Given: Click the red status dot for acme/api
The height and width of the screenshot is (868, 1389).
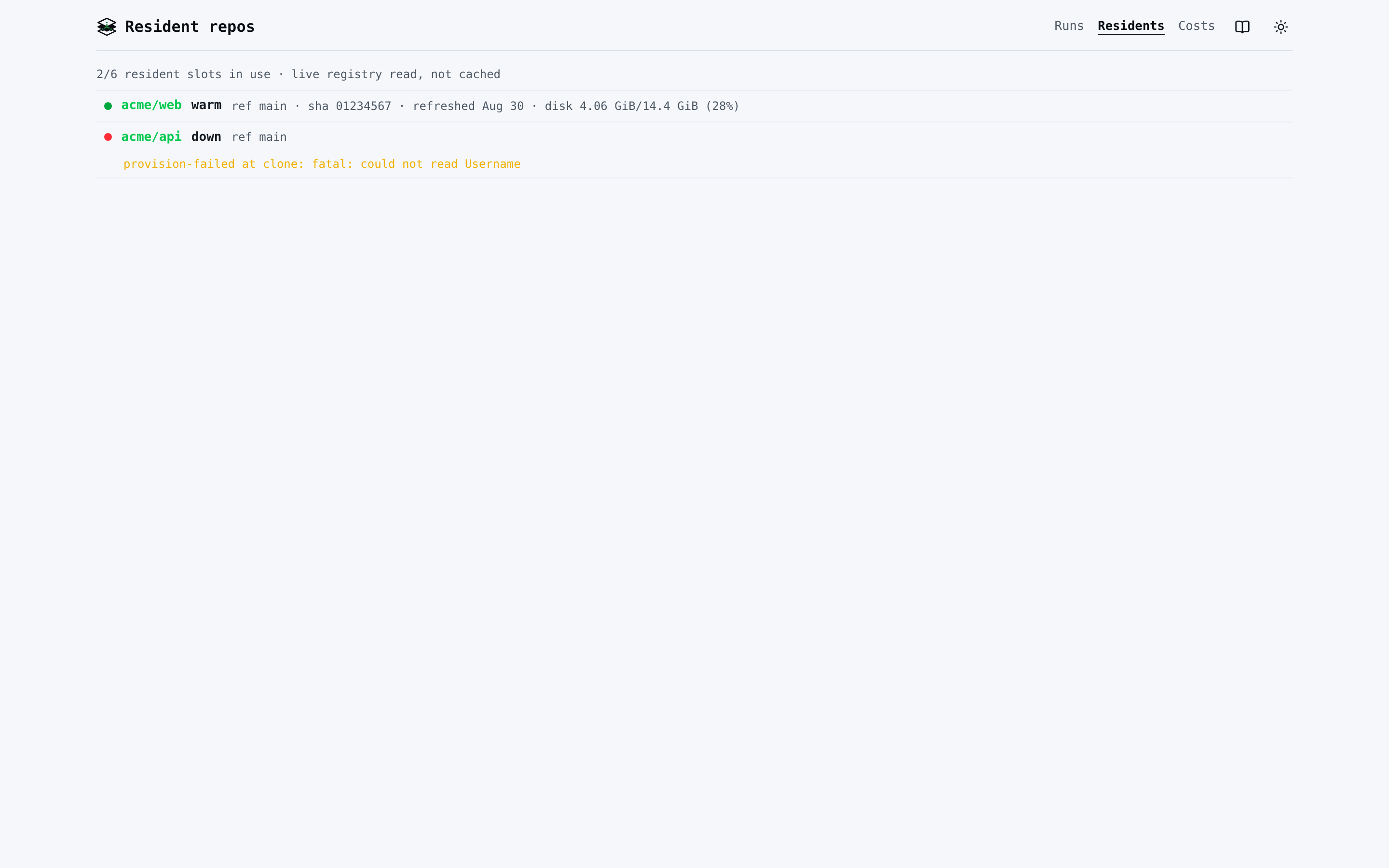Looking at the screenshot, I should 108,137.
